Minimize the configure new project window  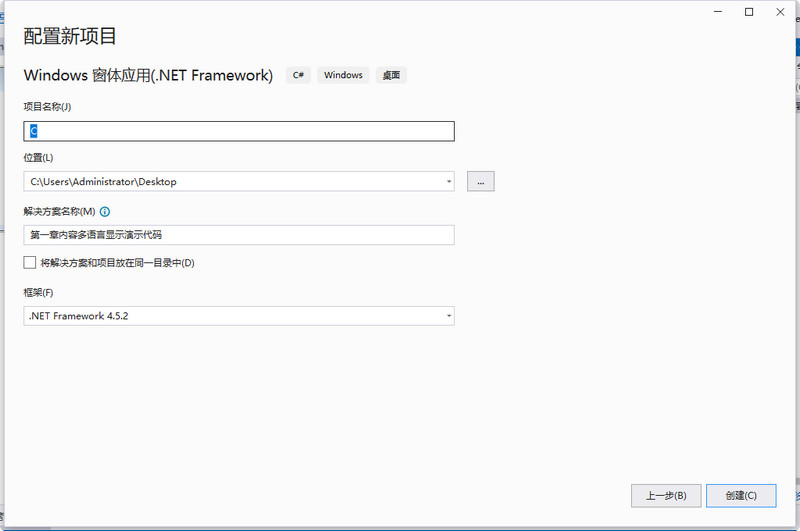click(718, 12)
